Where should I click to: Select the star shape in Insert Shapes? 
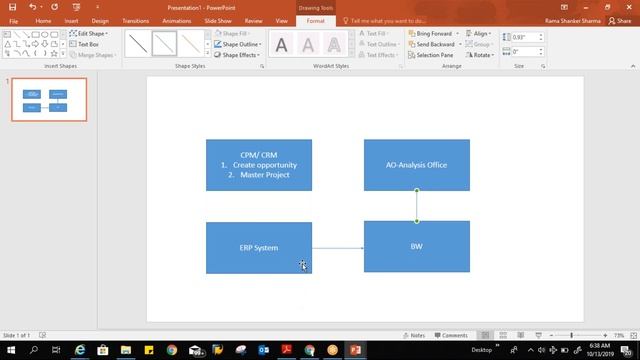pyautogui.click(x=54, y=53)
